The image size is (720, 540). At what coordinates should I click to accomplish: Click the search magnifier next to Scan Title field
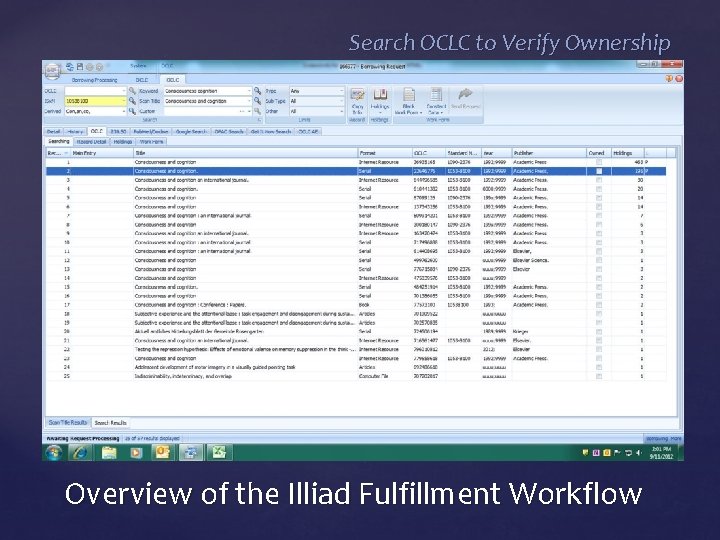pos(258,101)
